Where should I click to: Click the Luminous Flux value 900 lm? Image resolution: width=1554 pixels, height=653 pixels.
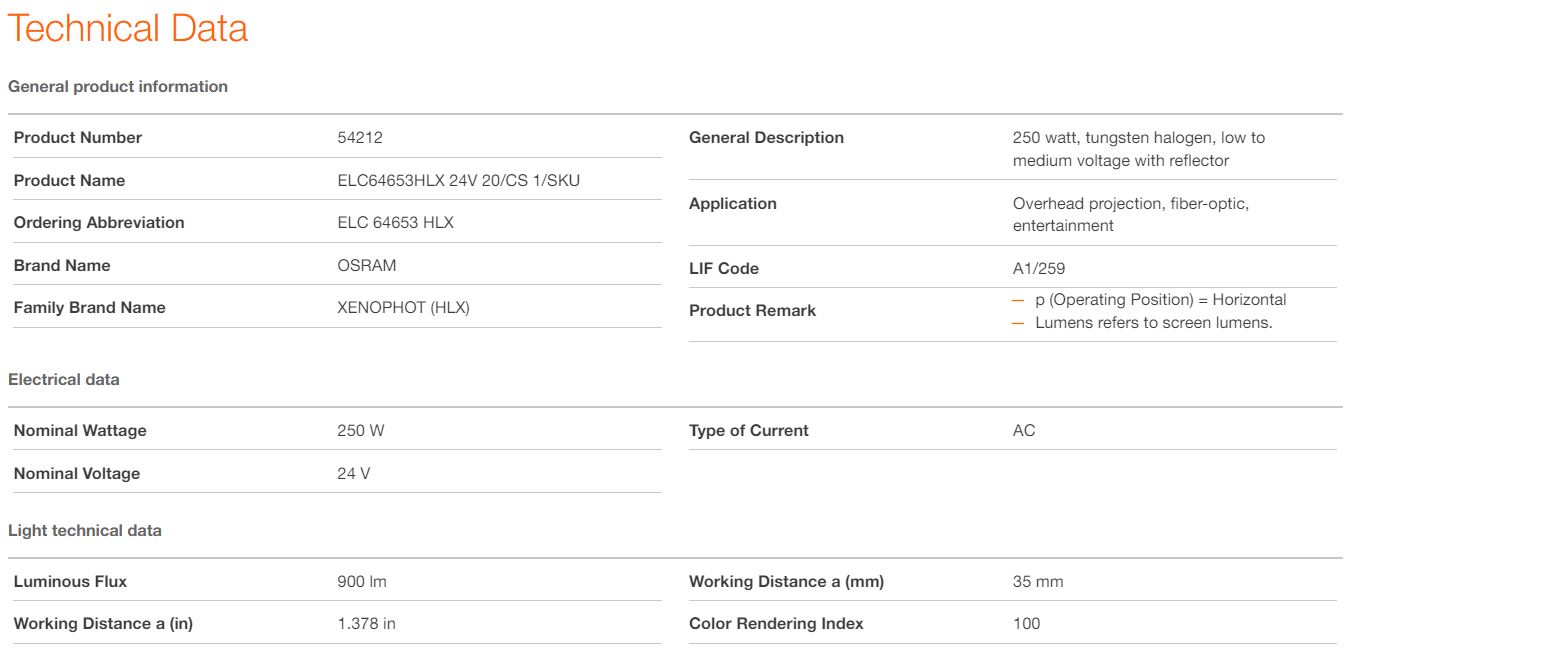(x=362, y=581)
